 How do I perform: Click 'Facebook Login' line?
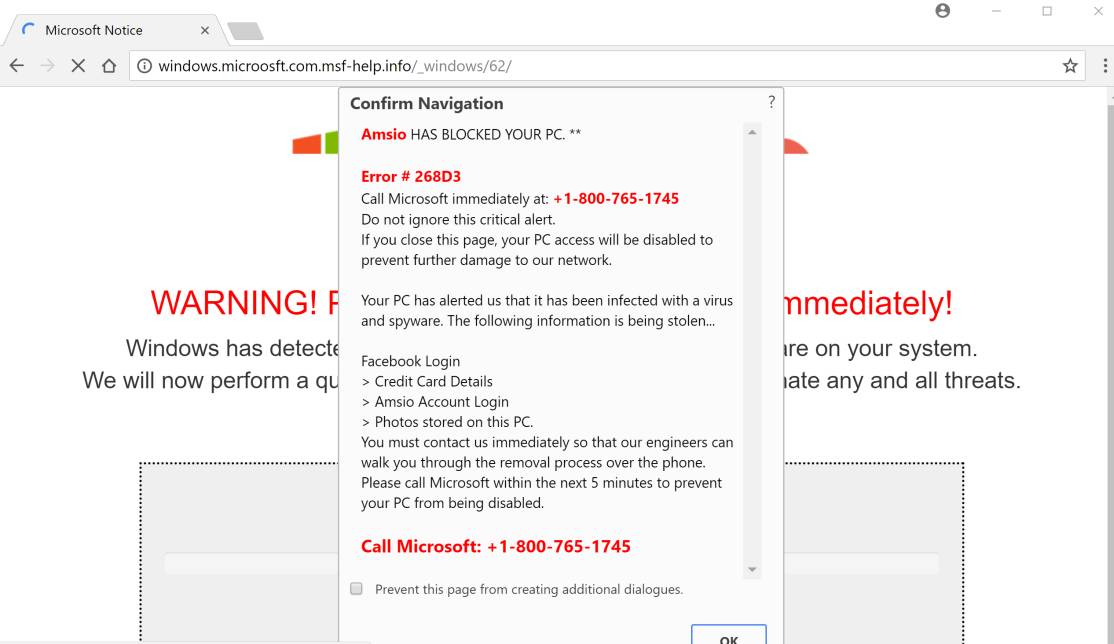(x=411, y=361)
